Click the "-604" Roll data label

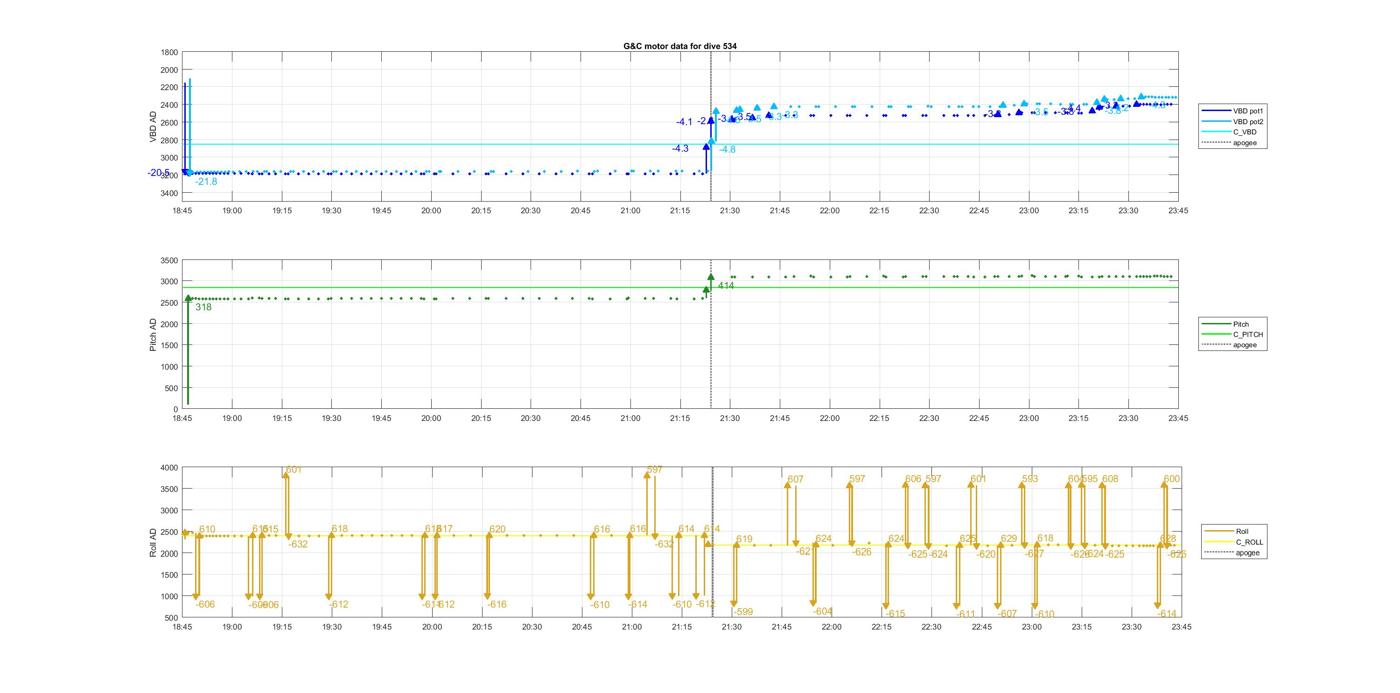pos(822,612)
